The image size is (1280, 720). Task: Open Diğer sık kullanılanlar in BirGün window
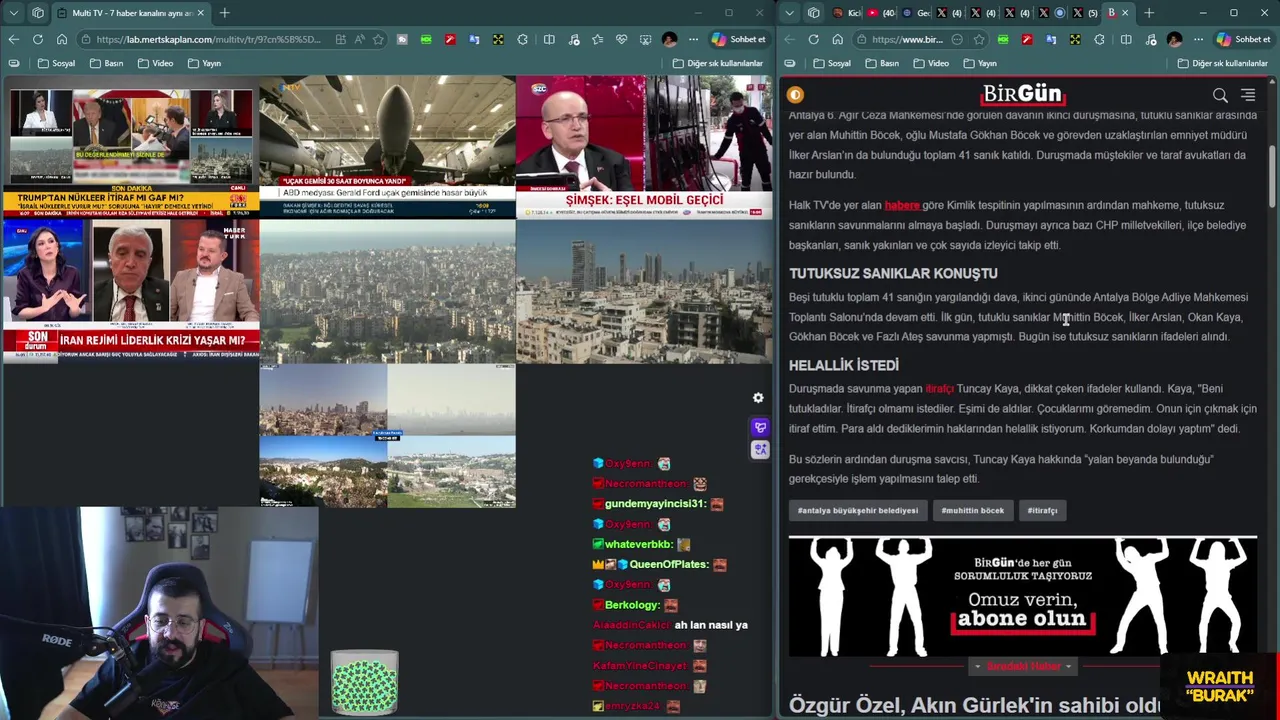(x=1222, y=63)
